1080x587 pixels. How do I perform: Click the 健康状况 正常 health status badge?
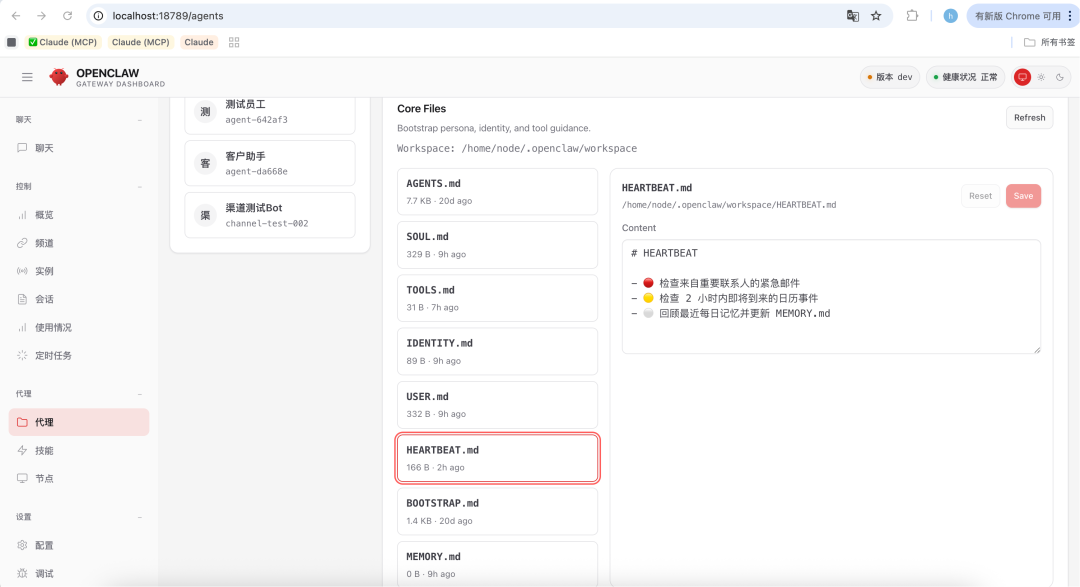966,77
